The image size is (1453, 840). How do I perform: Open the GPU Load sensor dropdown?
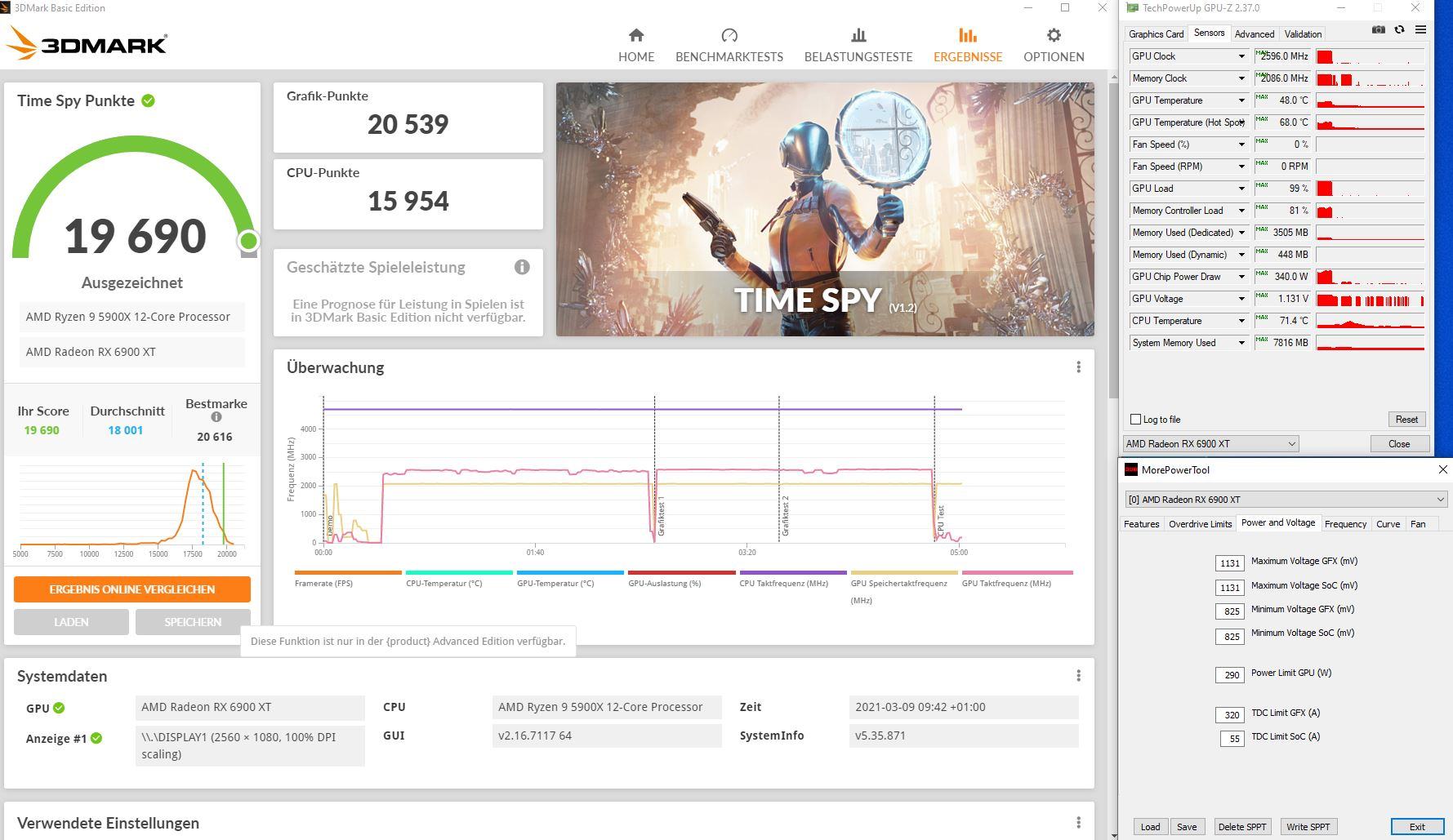coord(1241,189)
